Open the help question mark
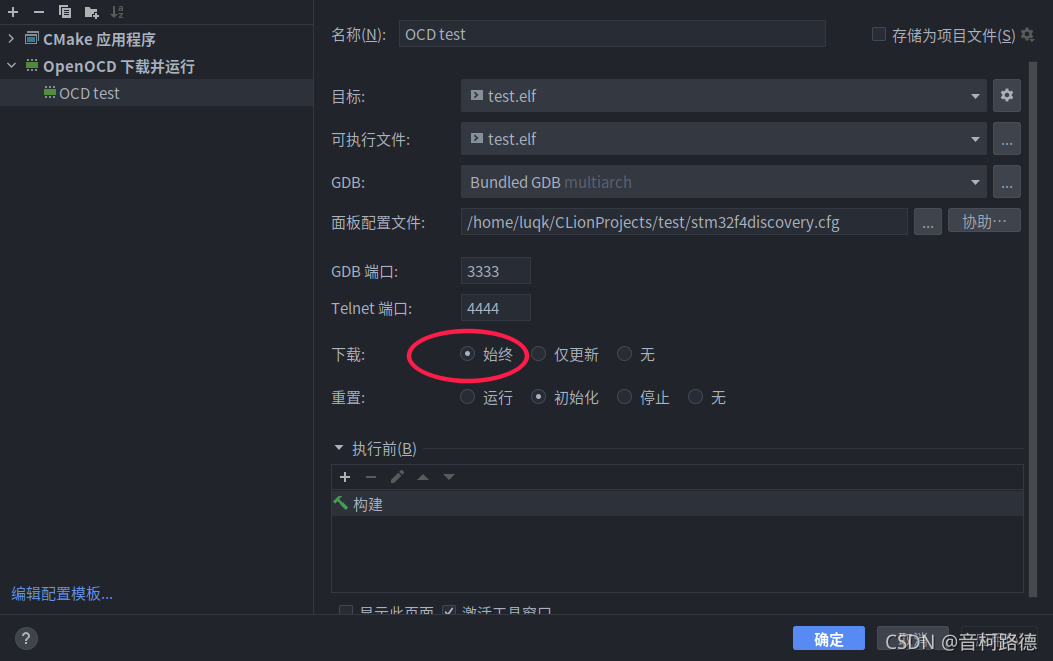 (26, 638)
